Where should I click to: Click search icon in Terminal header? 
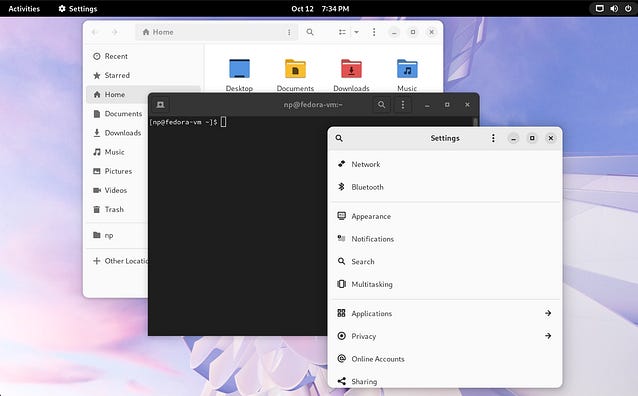click(381, 105)
